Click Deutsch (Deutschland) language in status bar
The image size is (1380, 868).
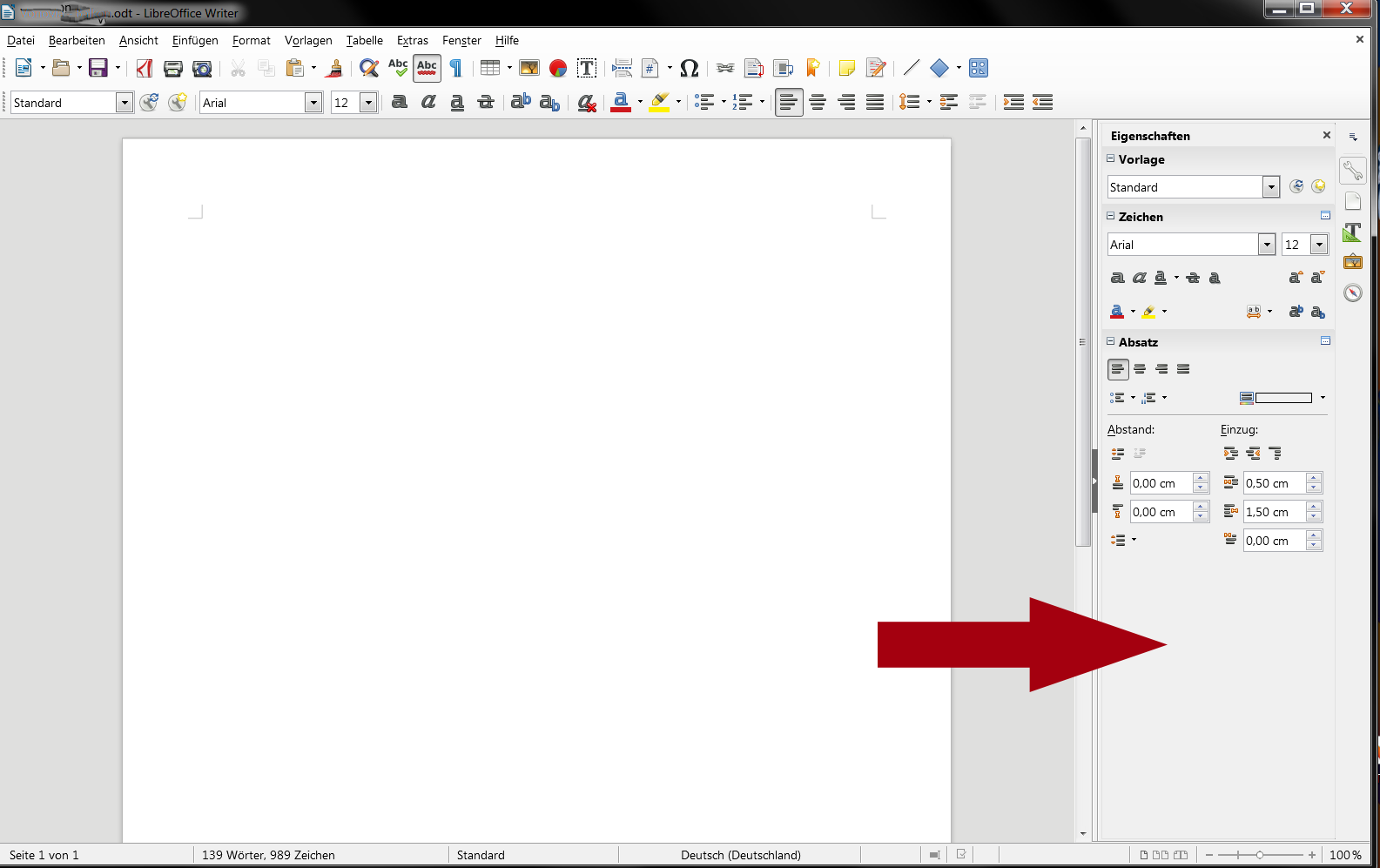(x=740, y=855)
